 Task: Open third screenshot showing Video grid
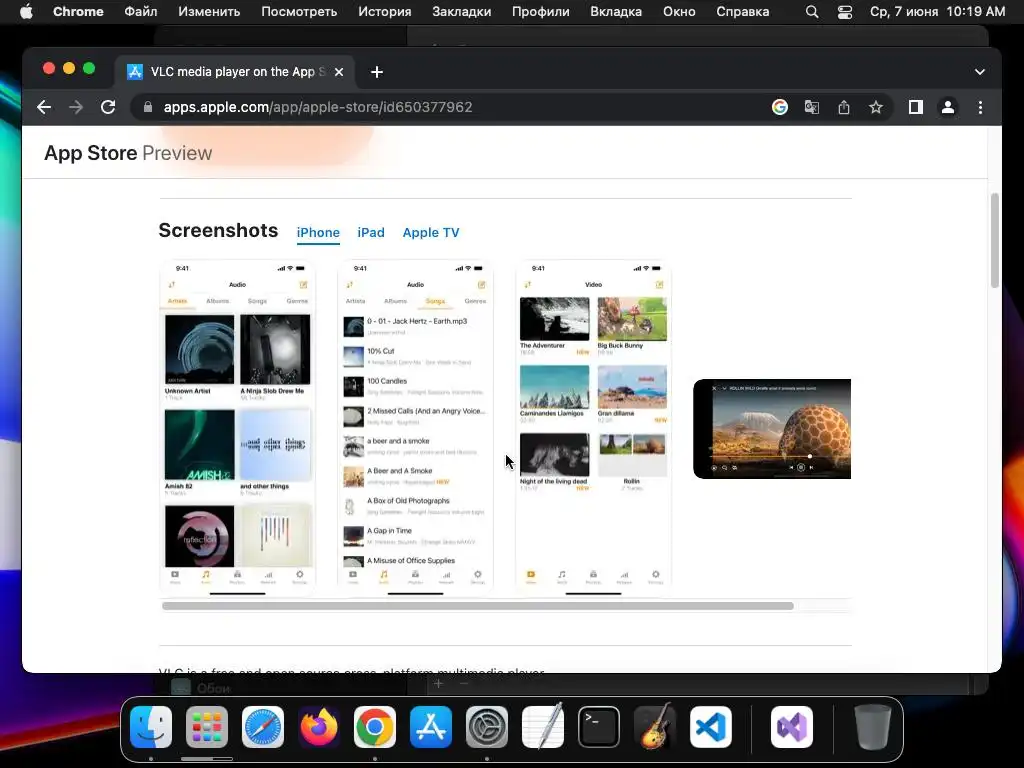593,428
